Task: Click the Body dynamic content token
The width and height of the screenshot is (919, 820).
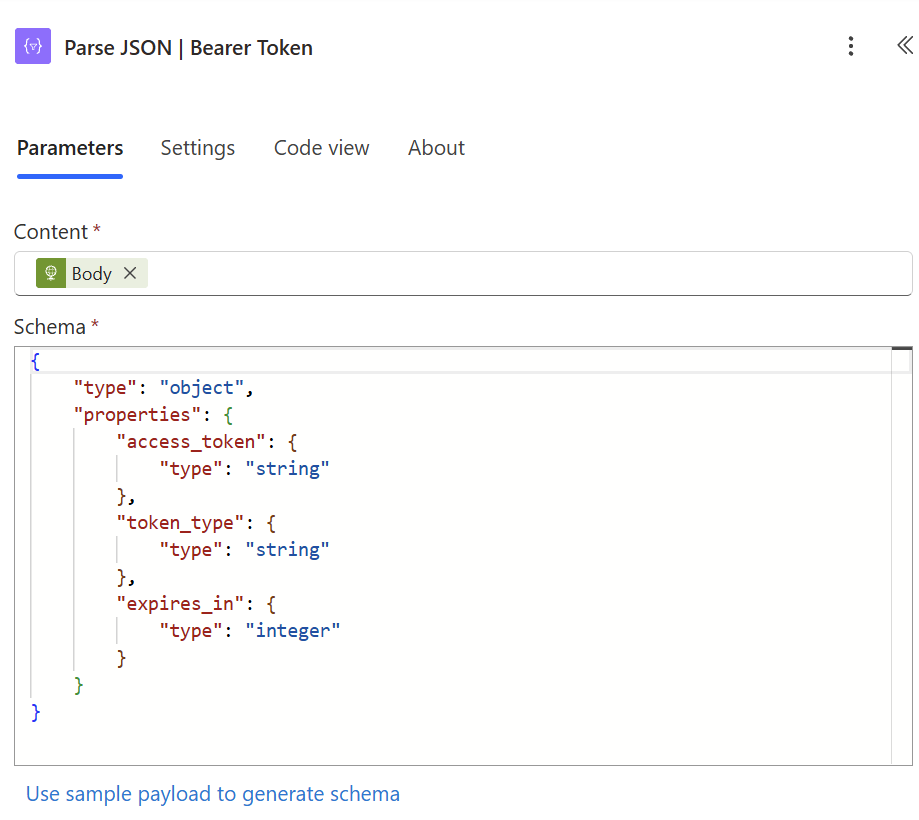Action: [91, 273]
